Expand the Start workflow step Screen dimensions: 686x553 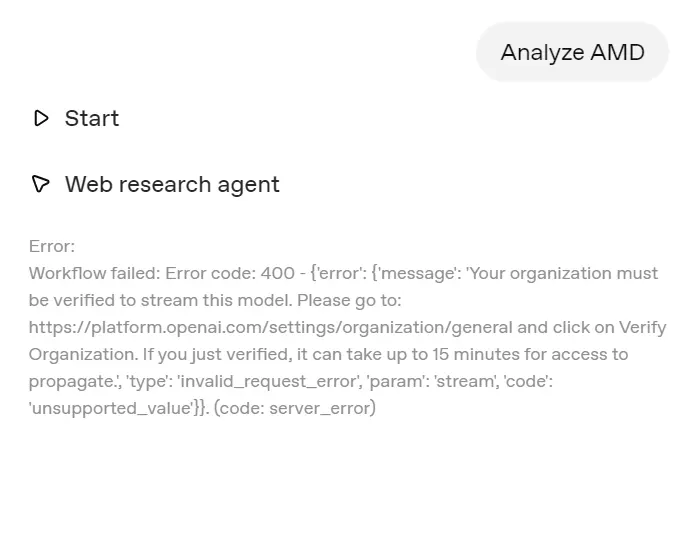(91, 118)
